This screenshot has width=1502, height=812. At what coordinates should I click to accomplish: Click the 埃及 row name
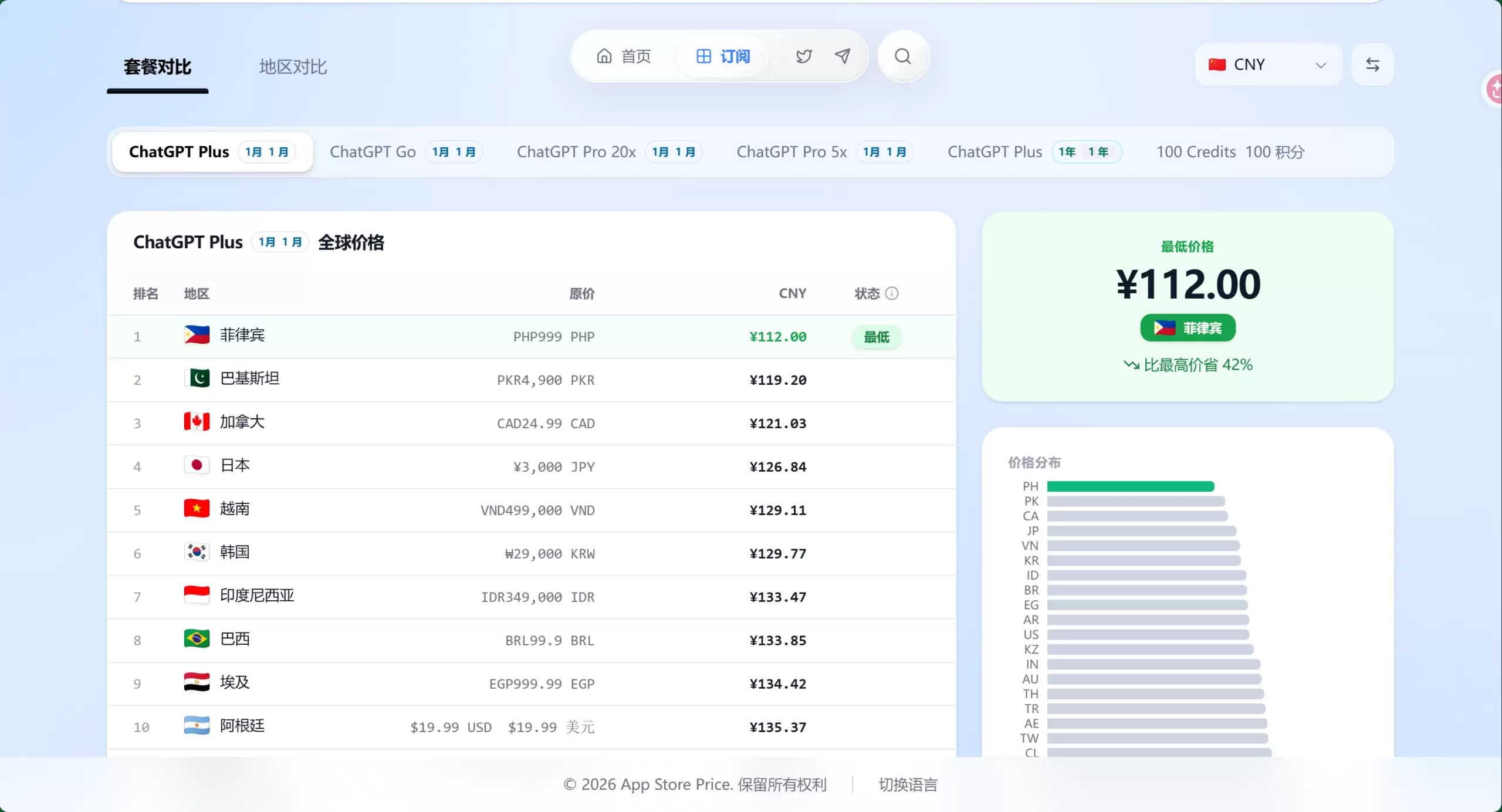pos(235,682)
